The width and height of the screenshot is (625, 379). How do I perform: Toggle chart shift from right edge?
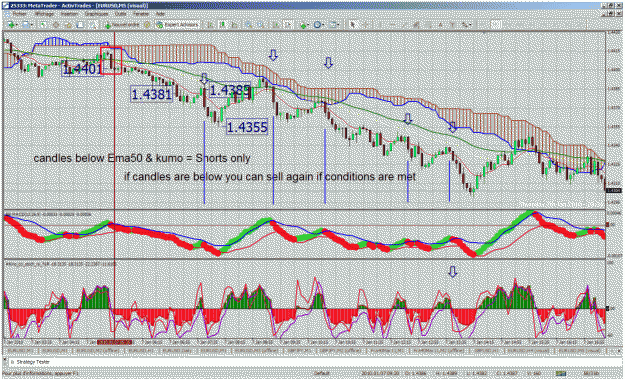point(288,25)
